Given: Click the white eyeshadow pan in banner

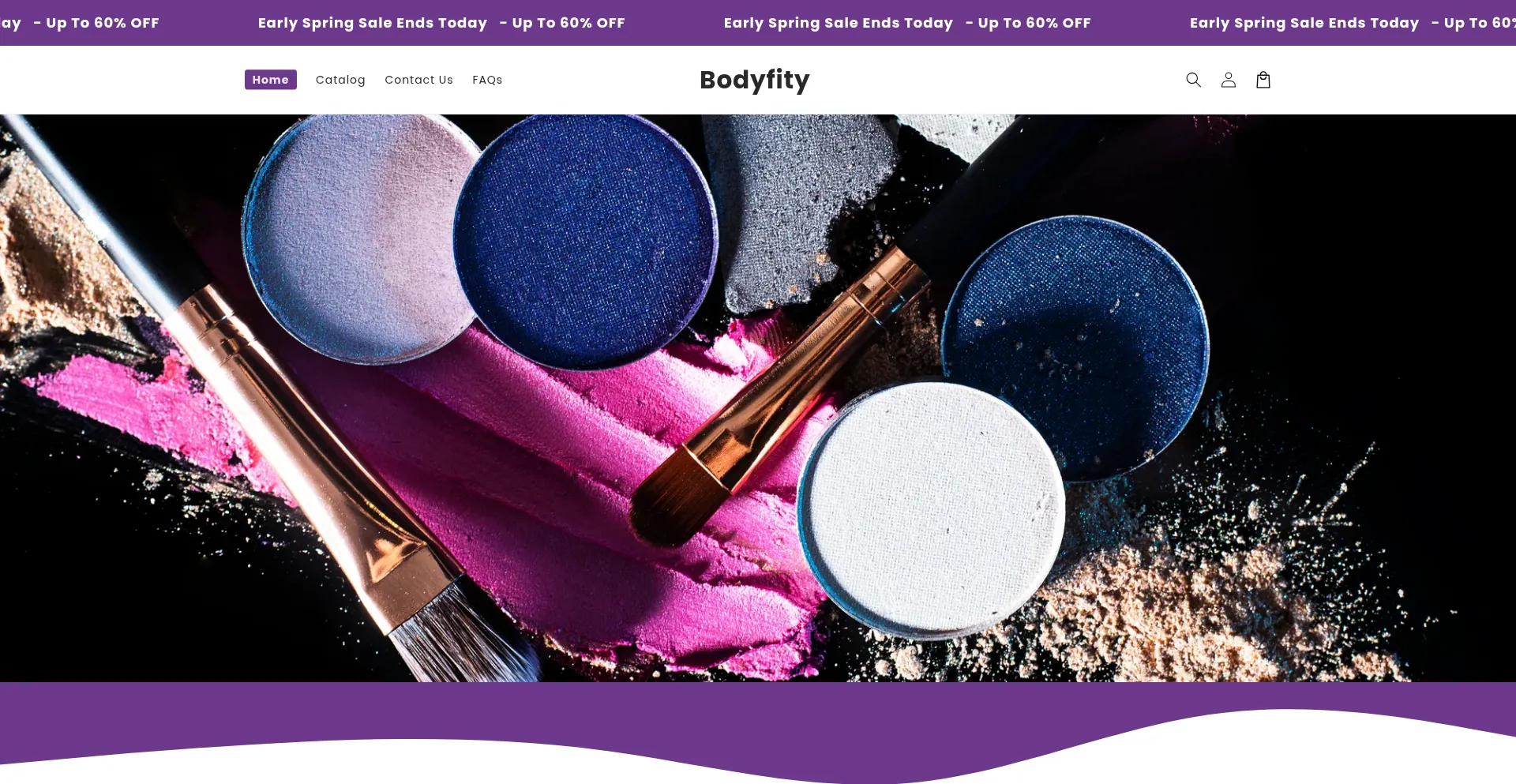Looking at the screenshot, I should (930, 509).
